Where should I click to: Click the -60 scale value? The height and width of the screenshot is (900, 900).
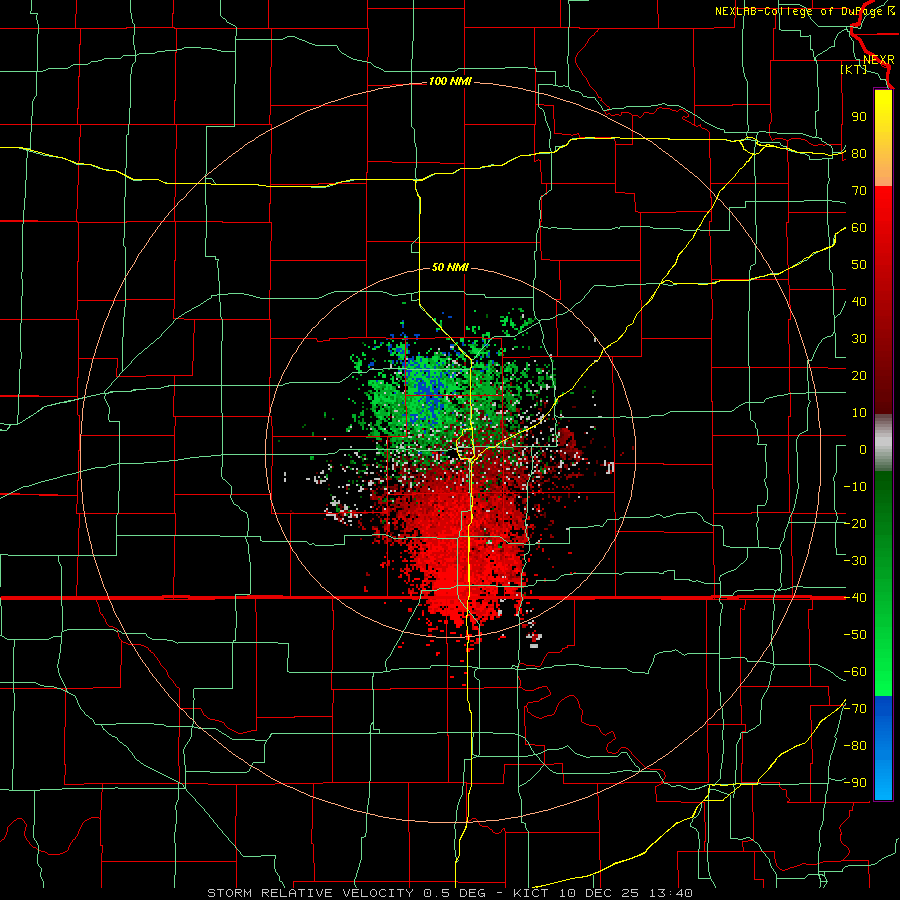tap(855, 672)
